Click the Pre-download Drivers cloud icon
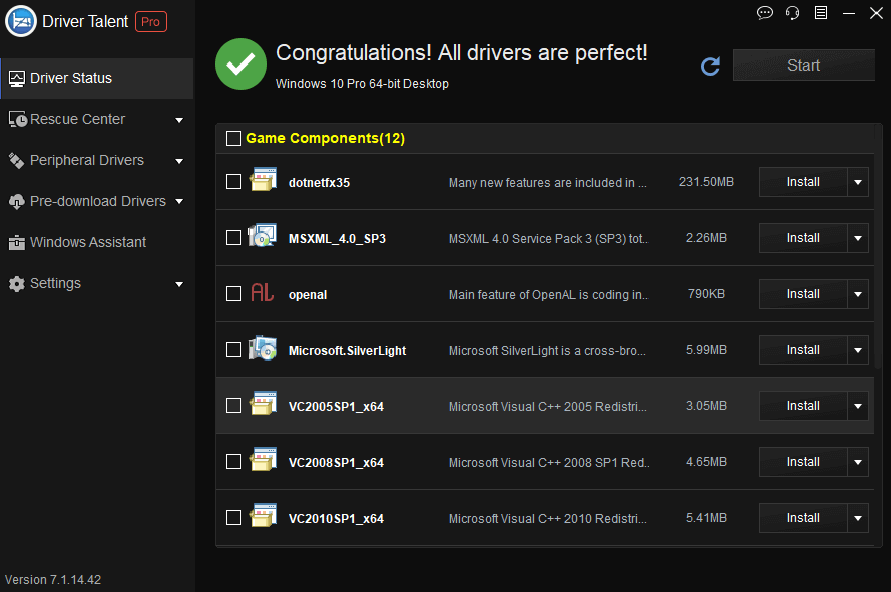The height and width of the screenshot is (592, 891). 16,202
